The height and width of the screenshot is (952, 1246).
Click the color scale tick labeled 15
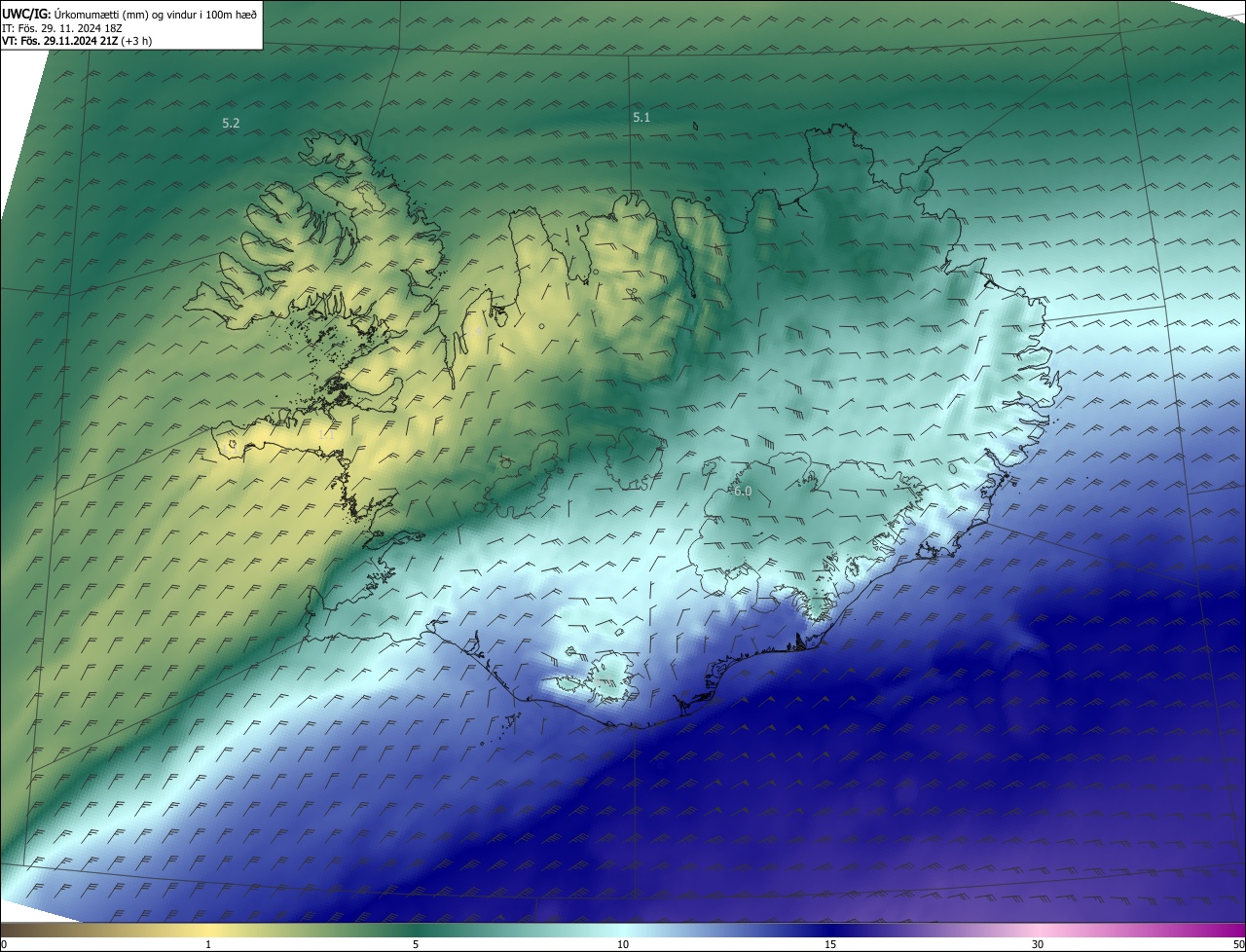[830, 944]
